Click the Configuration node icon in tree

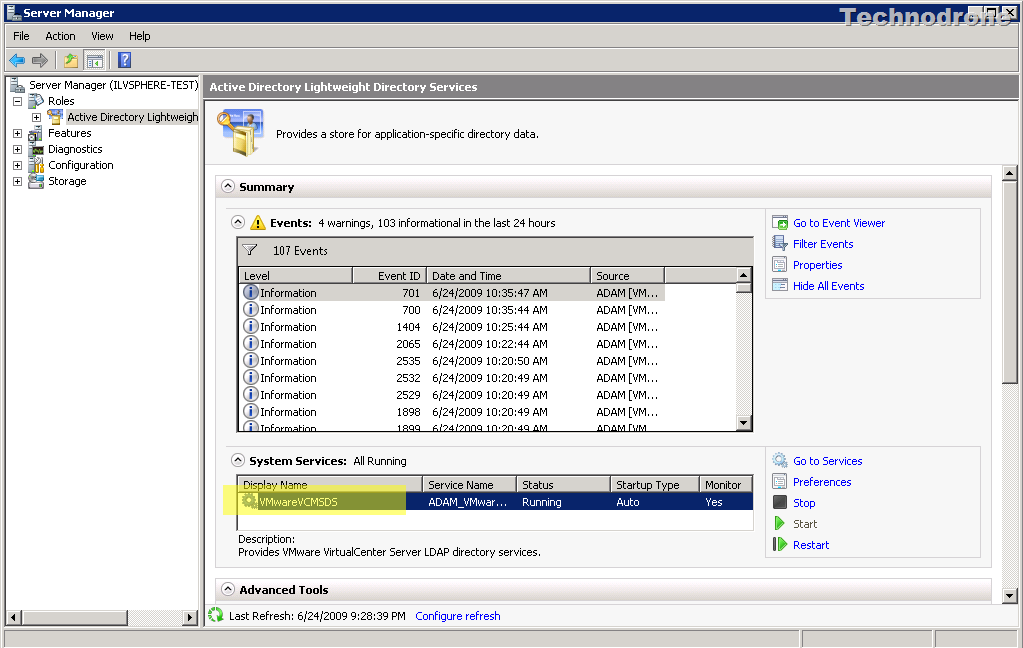point(37,165)
